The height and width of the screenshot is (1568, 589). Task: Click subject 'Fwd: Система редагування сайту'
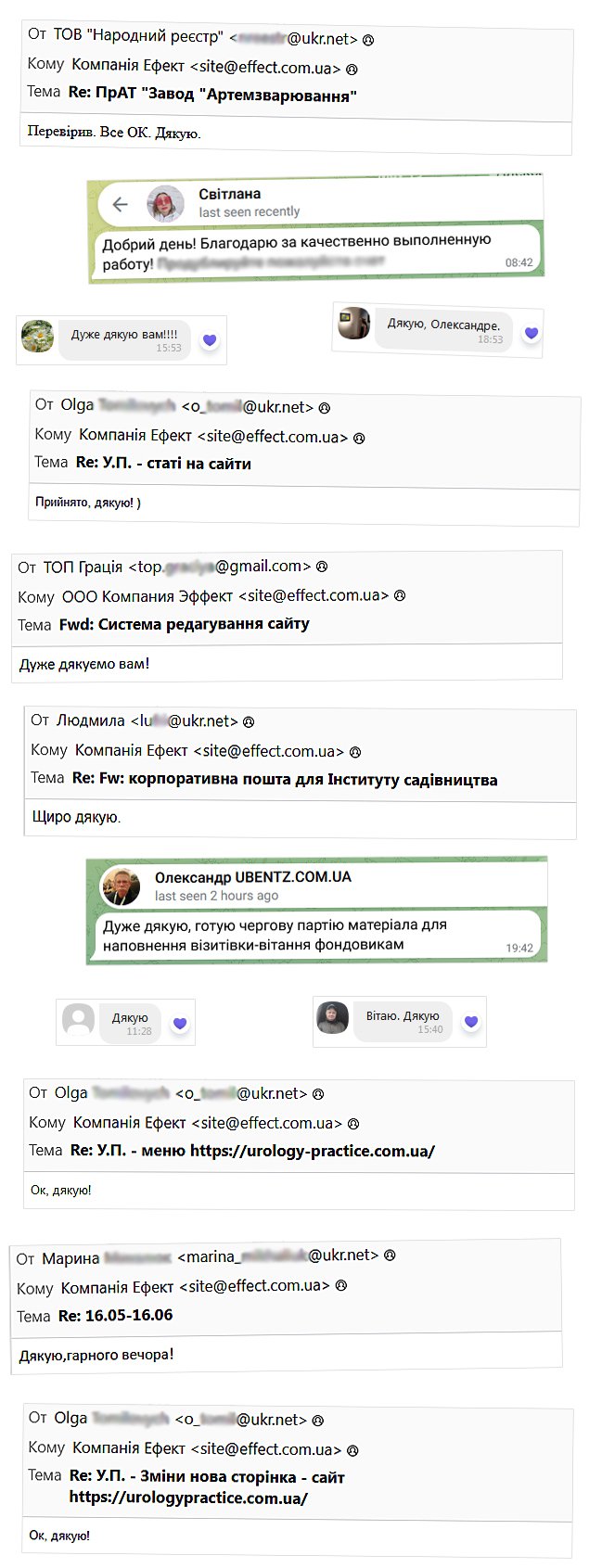tap(184, 624)
